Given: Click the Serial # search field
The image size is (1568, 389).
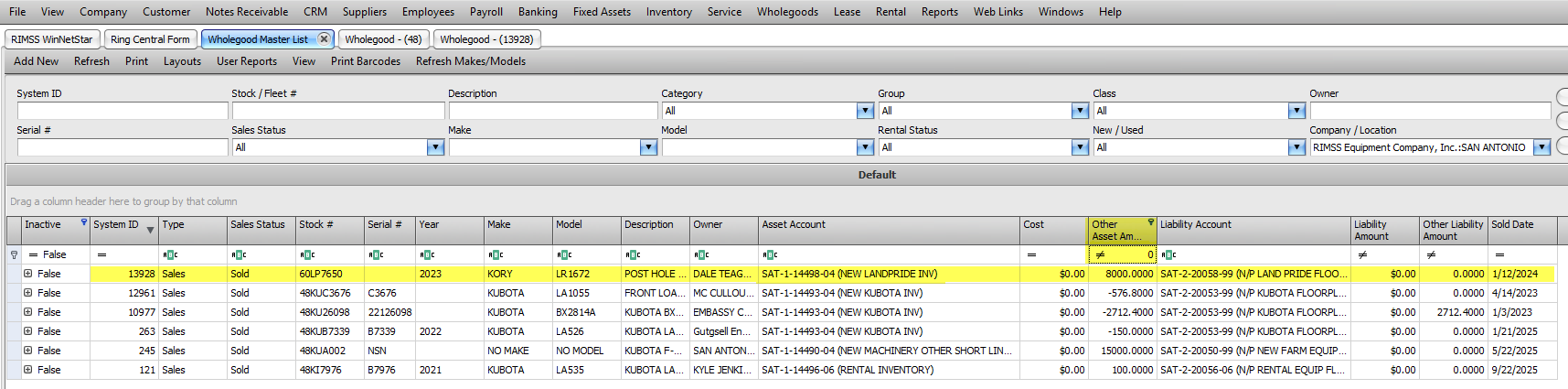Looking at the screenshot, I should click(x=123, y=147).
